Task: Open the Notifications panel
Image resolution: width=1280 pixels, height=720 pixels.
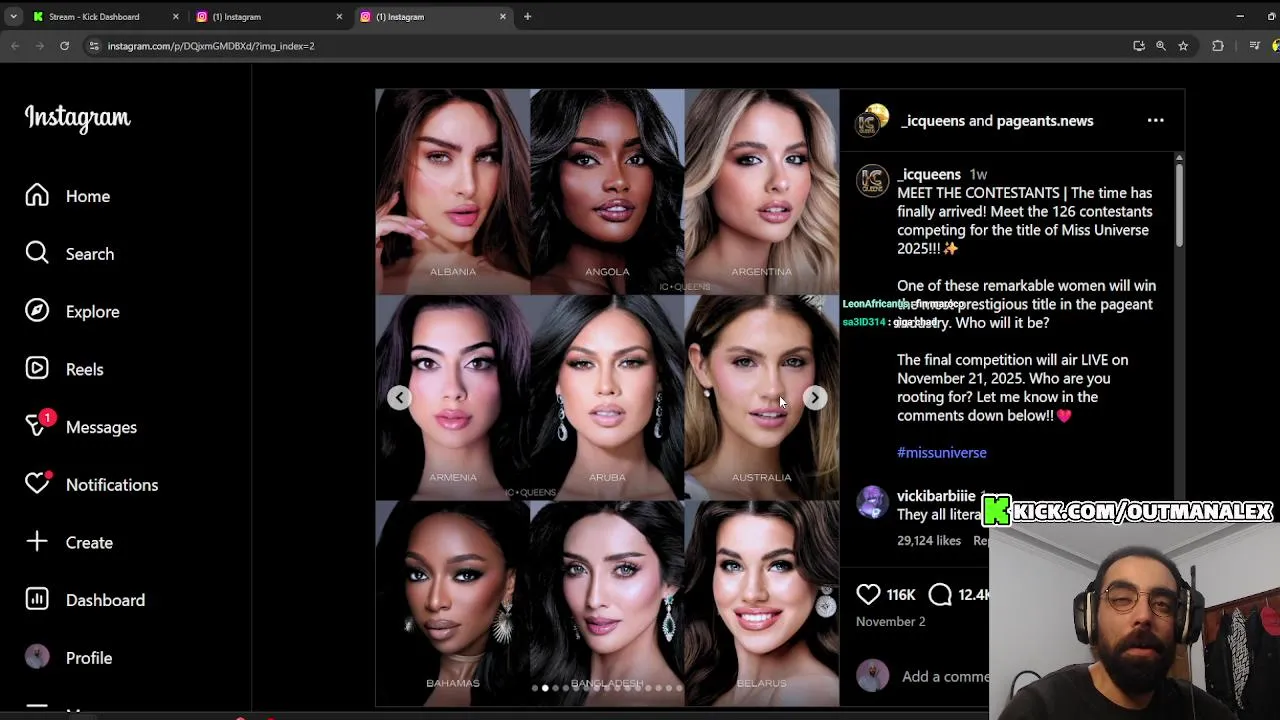Action: pyautogui.click(x=92, y=485)
